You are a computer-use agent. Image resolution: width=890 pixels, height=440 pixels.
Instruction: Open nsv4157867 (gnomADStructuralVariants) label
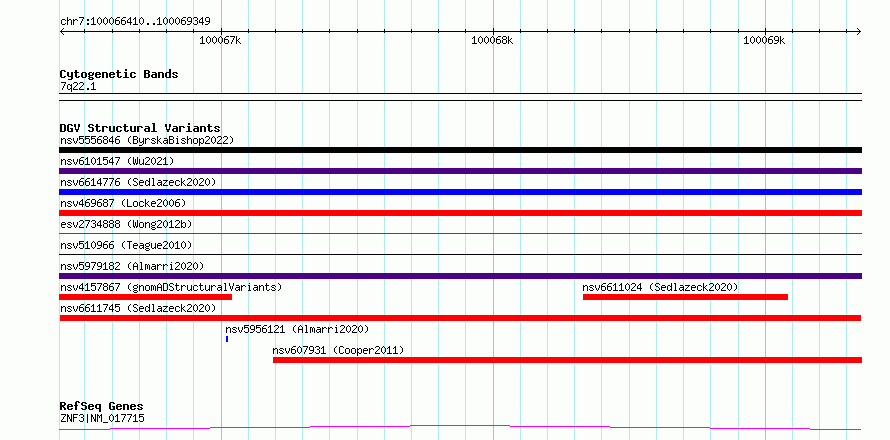(x=171, y=287)
